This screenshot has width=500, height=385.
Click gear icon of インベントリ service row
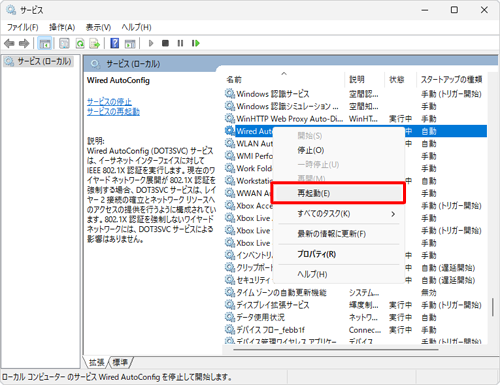click(x=230, y=255)
